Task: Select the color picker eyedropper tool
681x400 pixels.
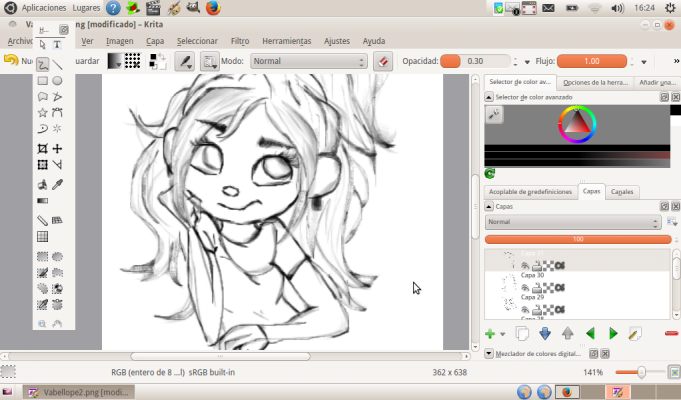Action: point(57,185)
